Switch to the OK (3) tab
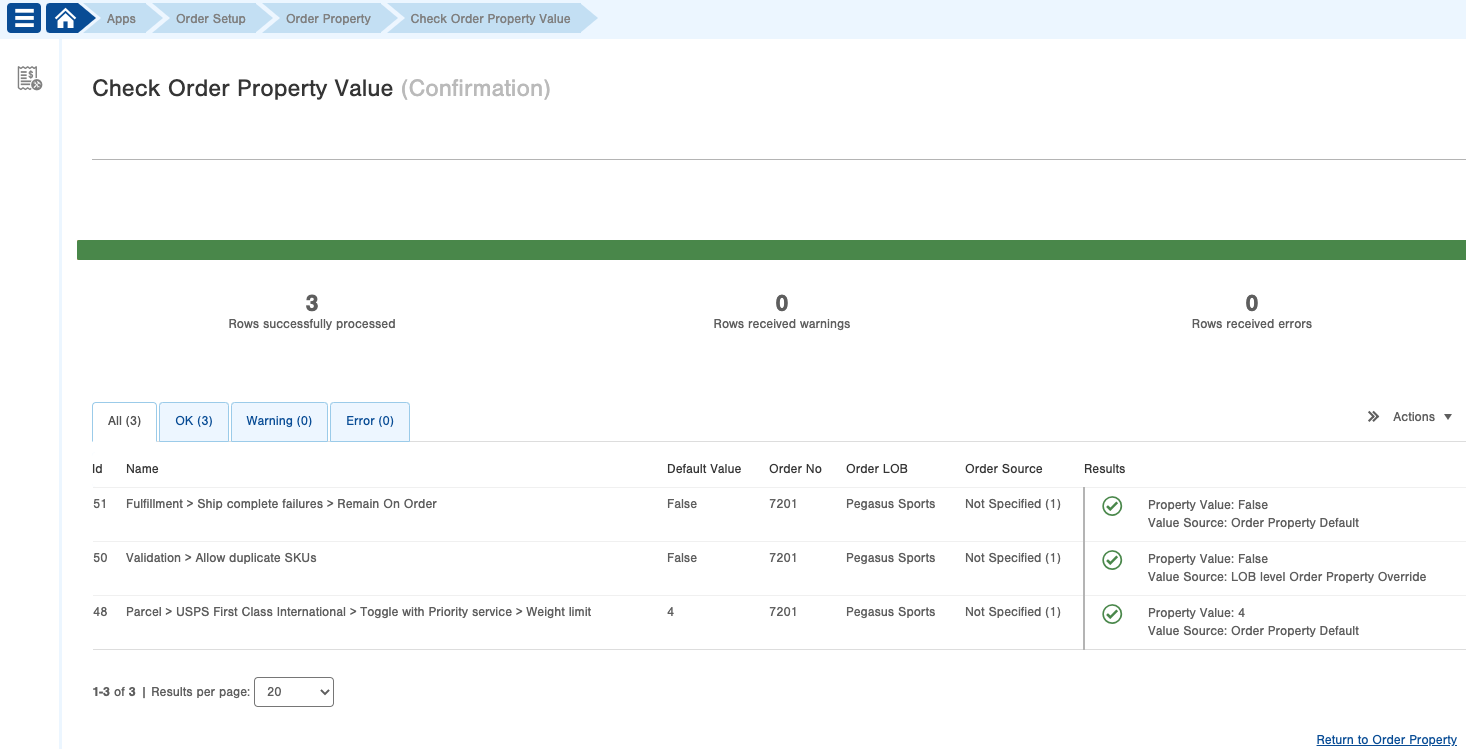 [x=194, y=421]
